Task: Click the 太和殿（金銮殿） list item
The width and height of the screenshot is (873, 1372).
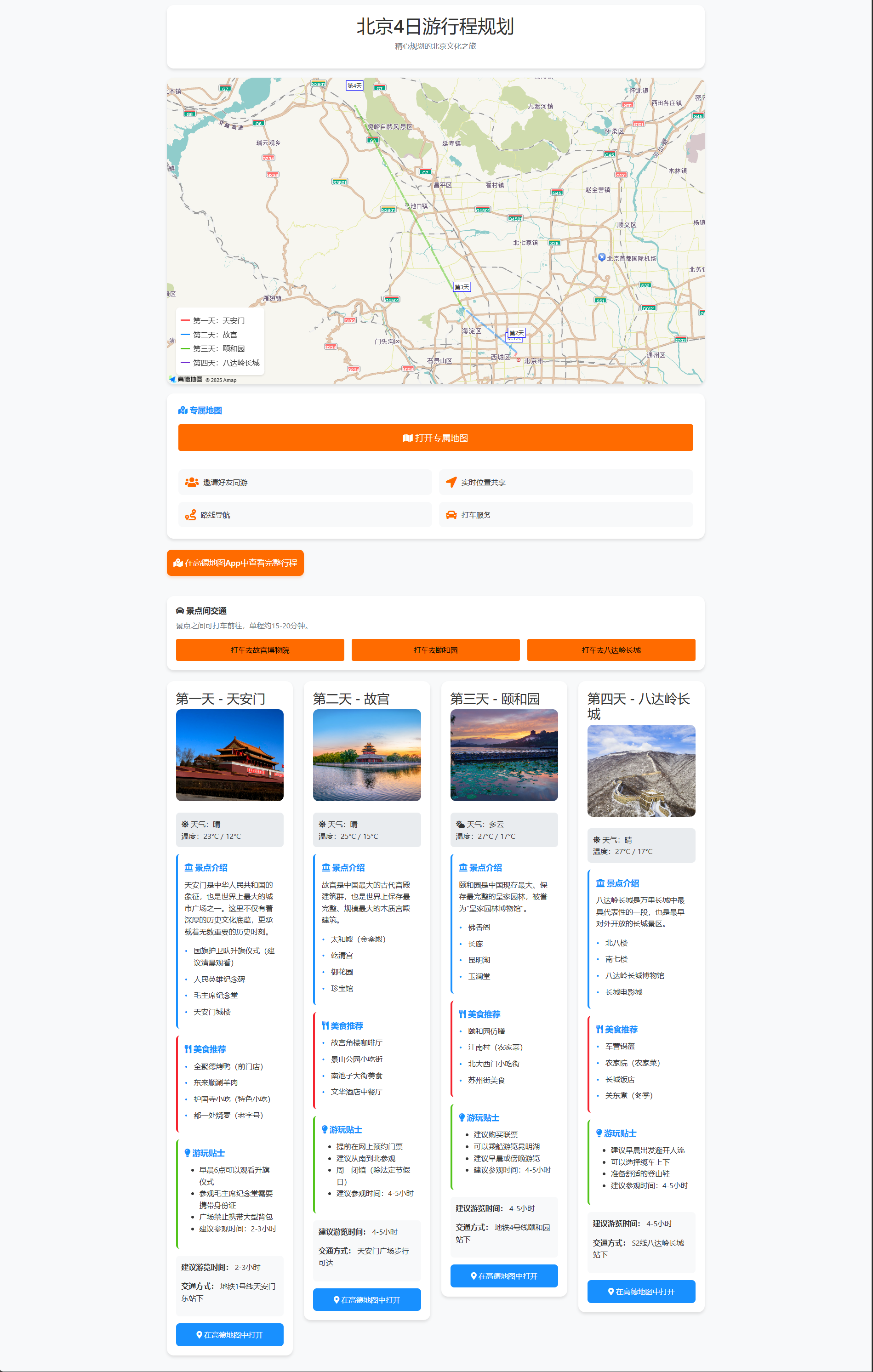Action: click(x=361, y=939)
